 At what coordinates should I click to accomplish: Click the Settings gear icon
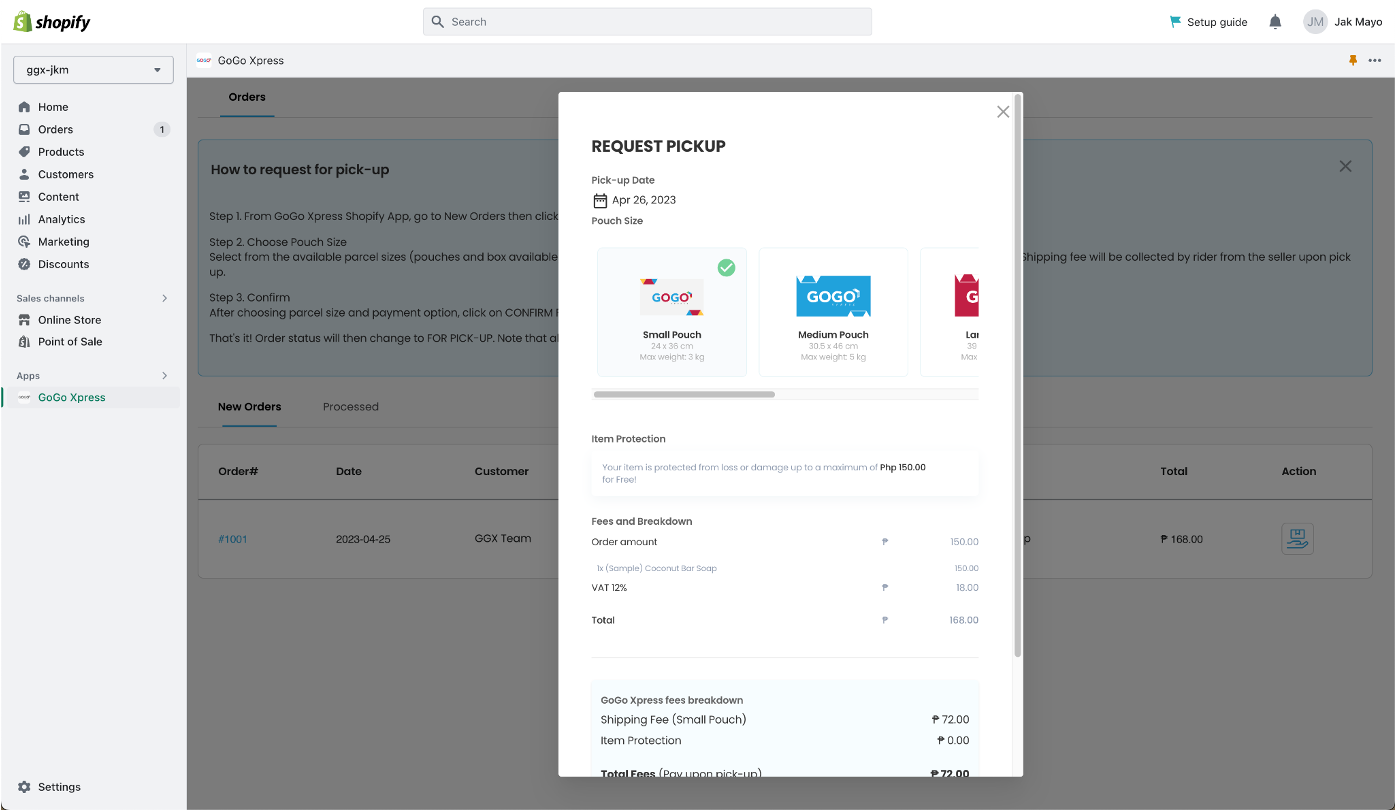(x=24, y=787)
